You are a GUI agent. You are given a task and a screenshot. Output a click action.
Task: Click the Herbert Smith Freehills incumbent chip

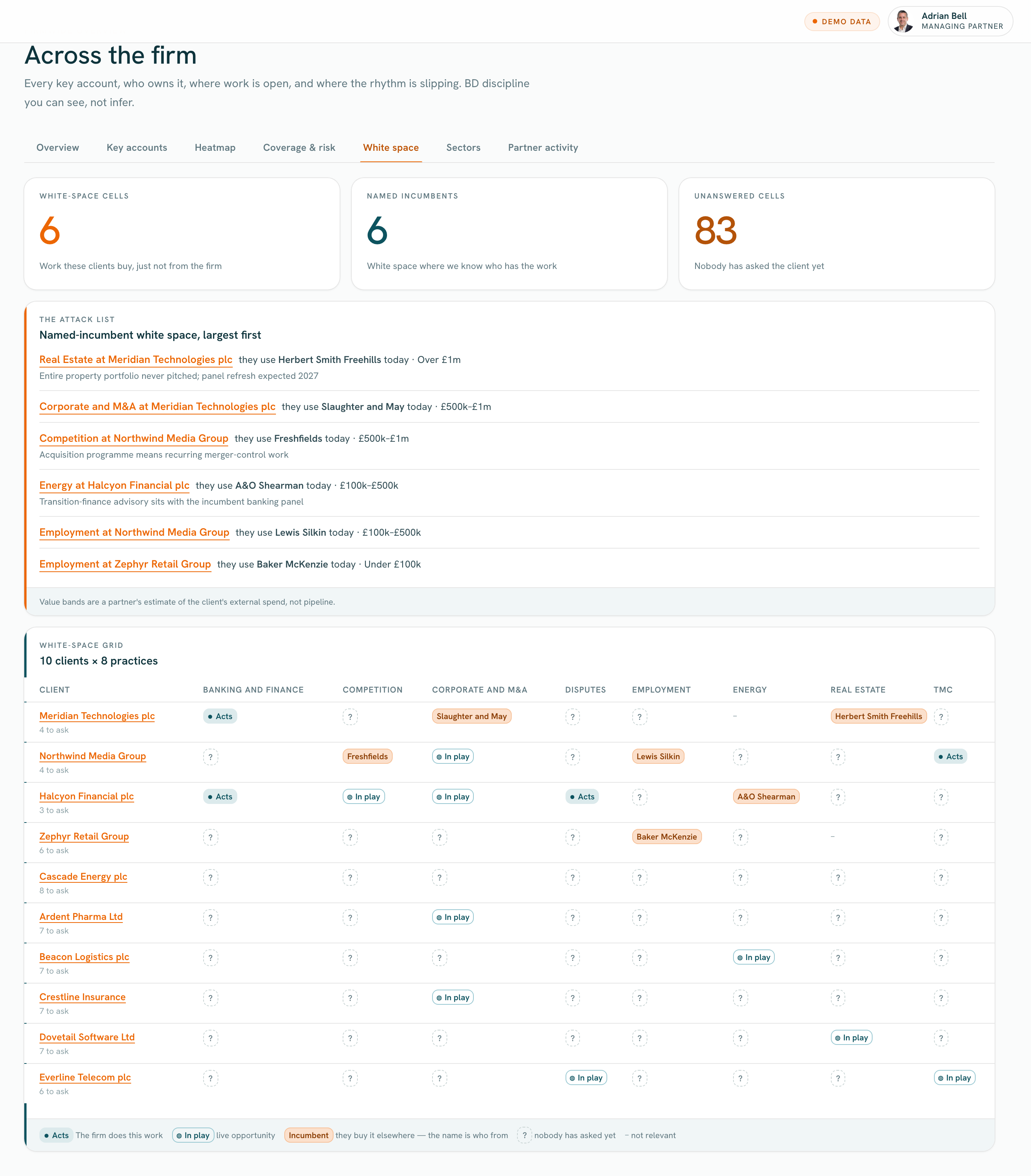(x=879, y=716)
